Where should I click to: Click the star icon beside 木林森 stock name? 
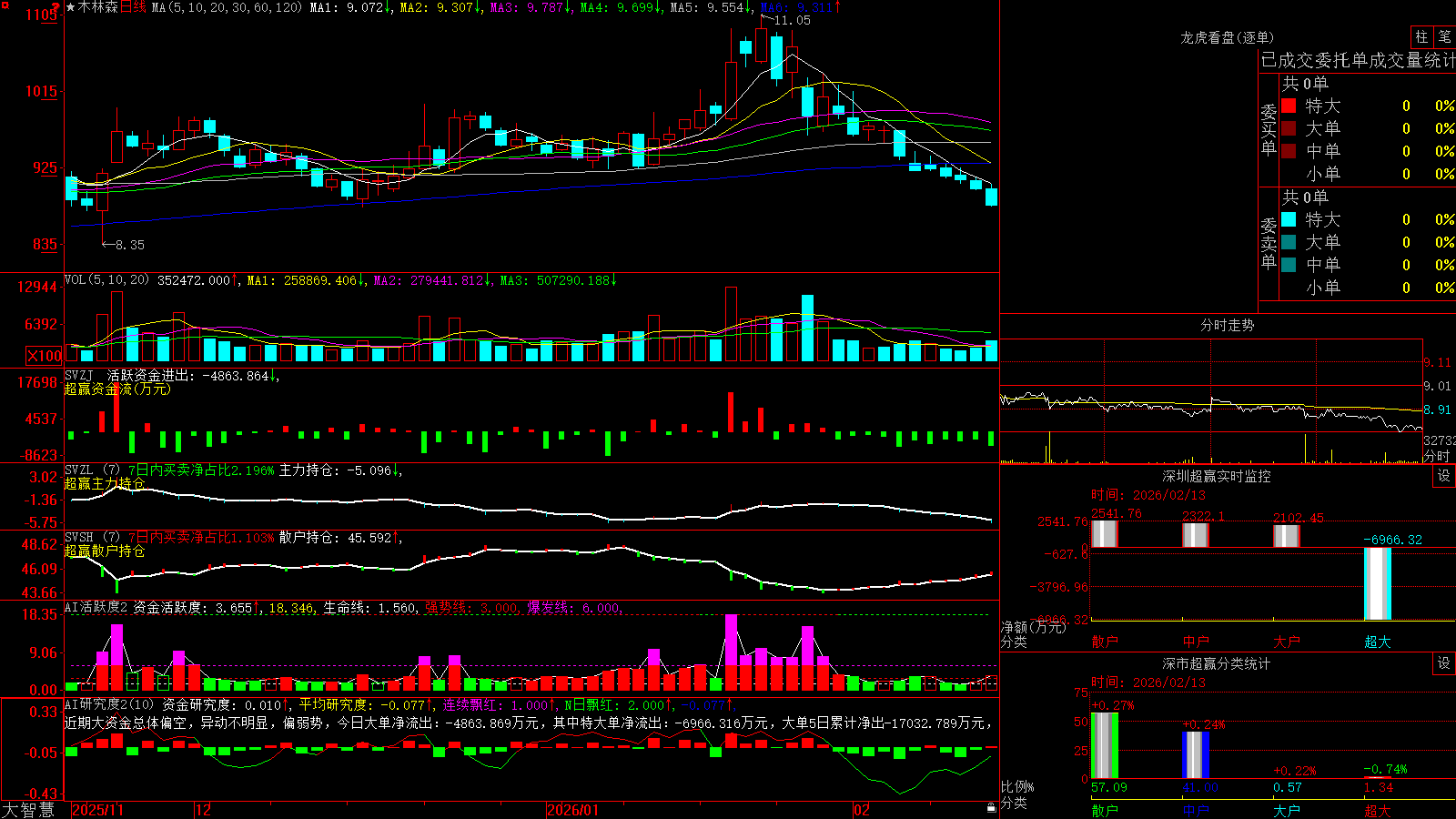[71, 7]
